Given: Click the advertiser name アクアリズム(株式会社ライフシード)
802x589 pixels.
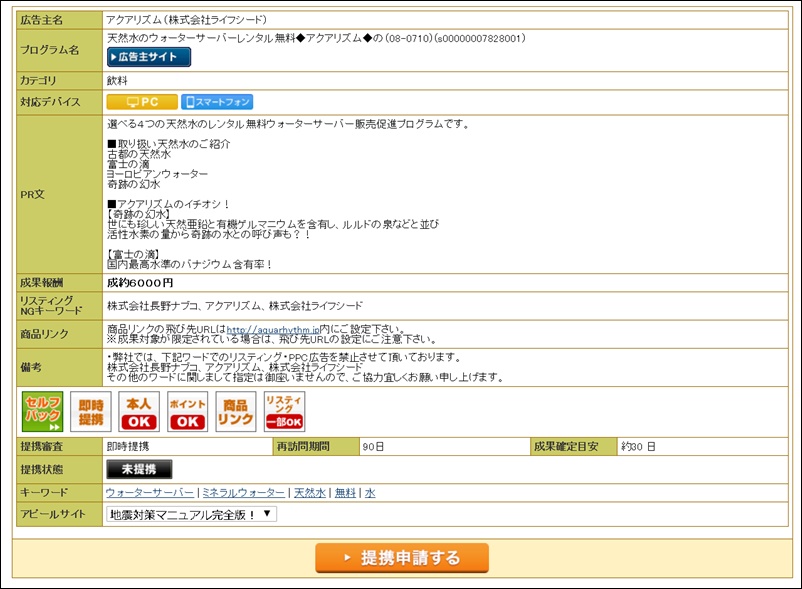Looking at the screenshot, I should (187, 20).
